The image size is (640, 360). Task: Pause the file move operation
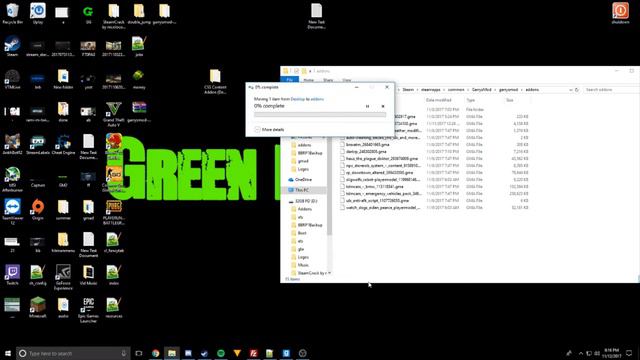tap(367, 106)
